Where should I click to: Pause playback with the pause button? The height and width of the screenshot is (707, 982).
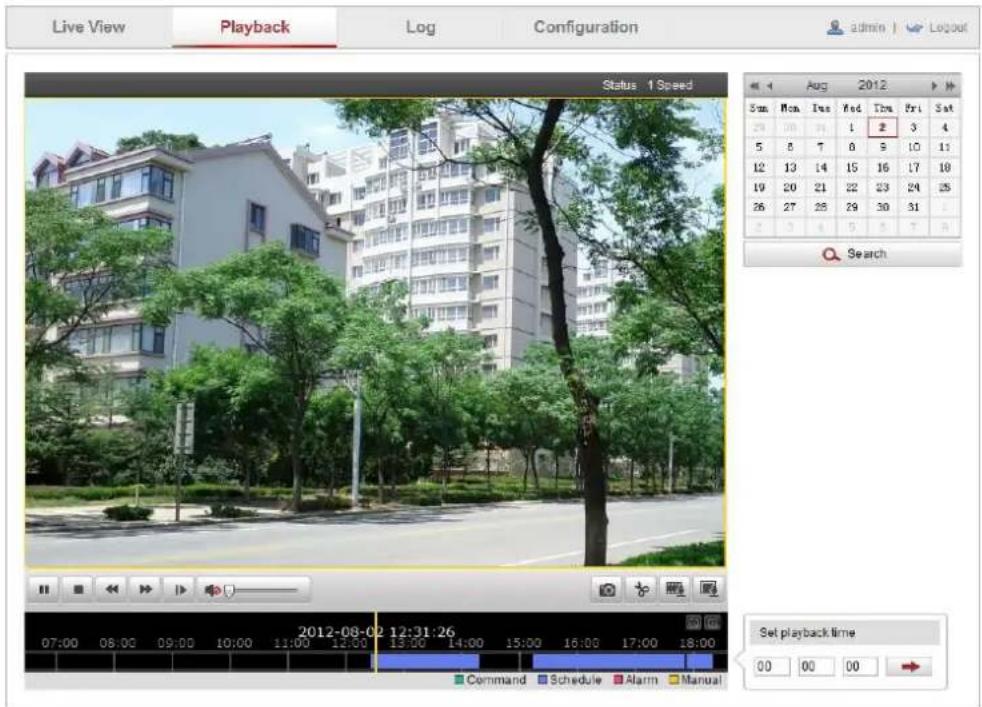coord(44,589)
